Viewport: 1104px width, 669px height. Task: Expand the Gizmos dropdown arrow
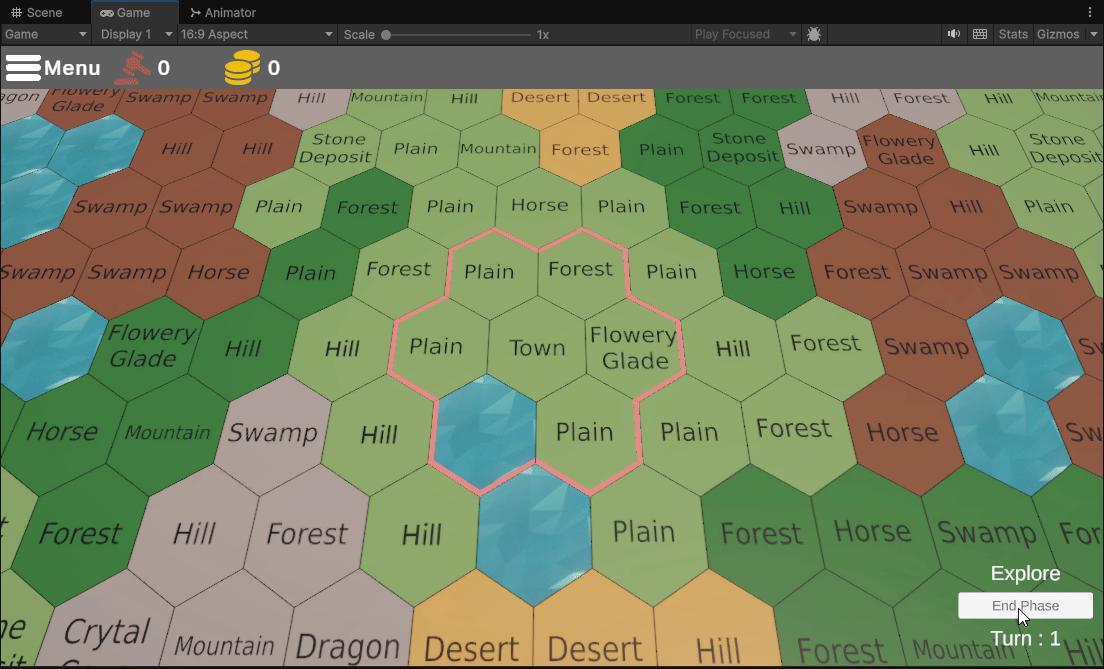[1093, 34]
